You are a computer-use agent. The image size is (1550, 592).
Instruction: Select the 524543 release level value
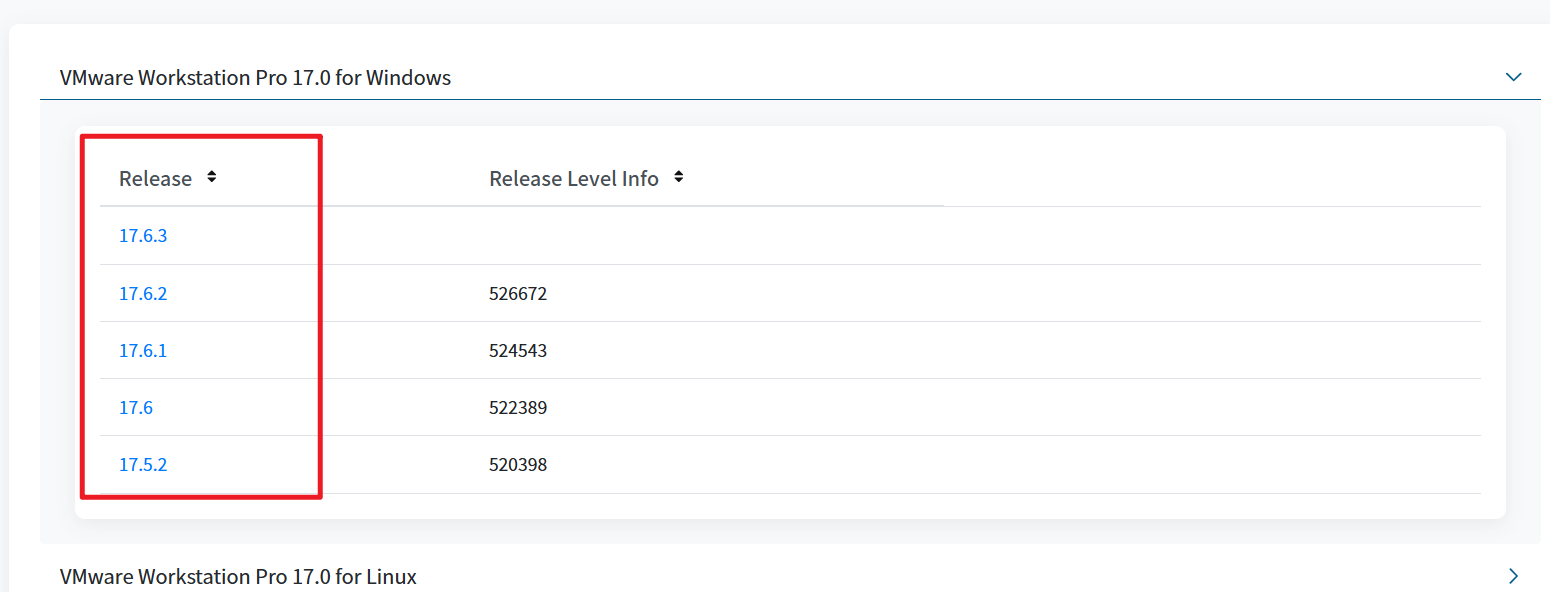tap(518, 350)
